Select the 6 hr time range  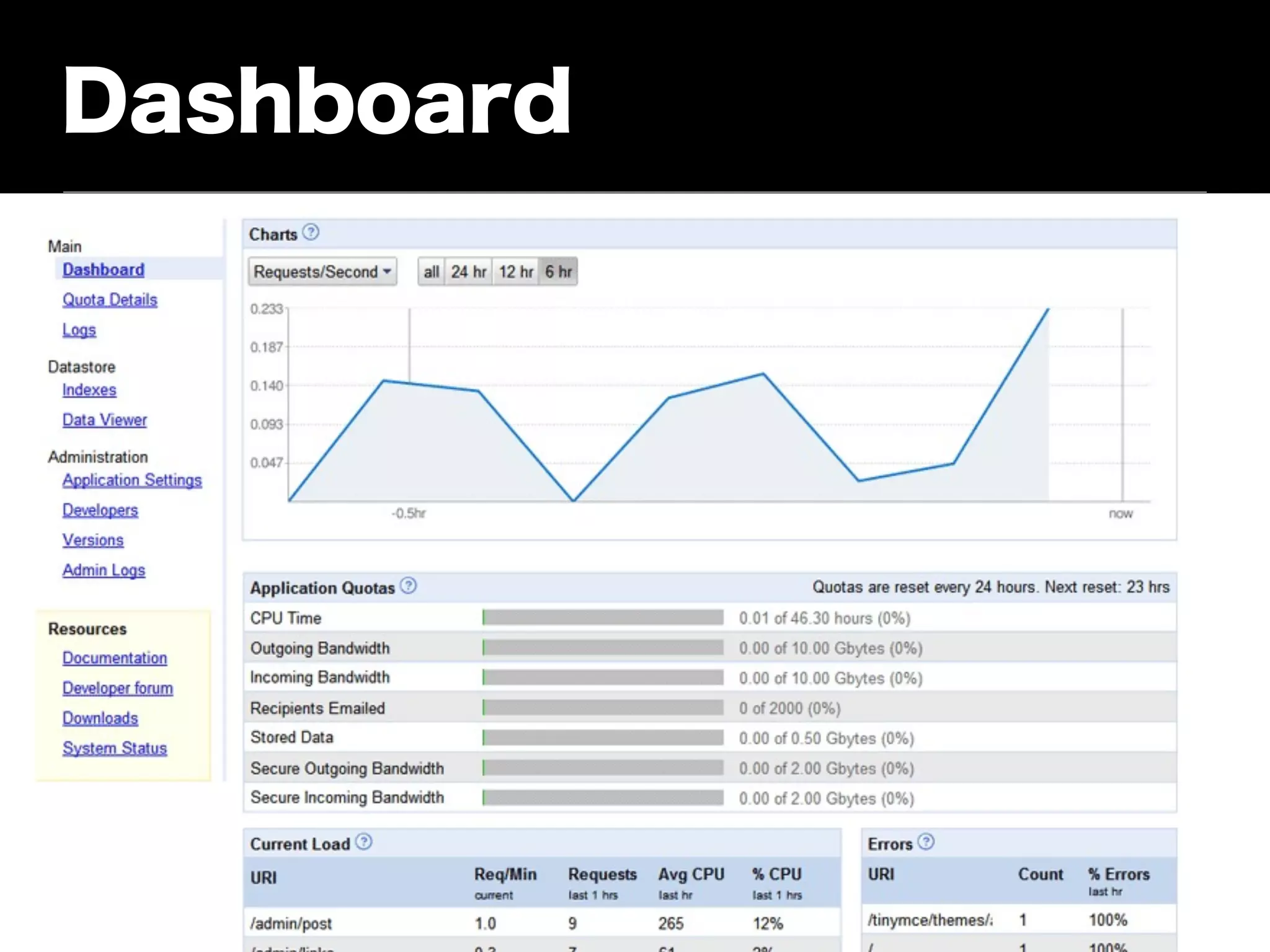click(x=558, y=271)
